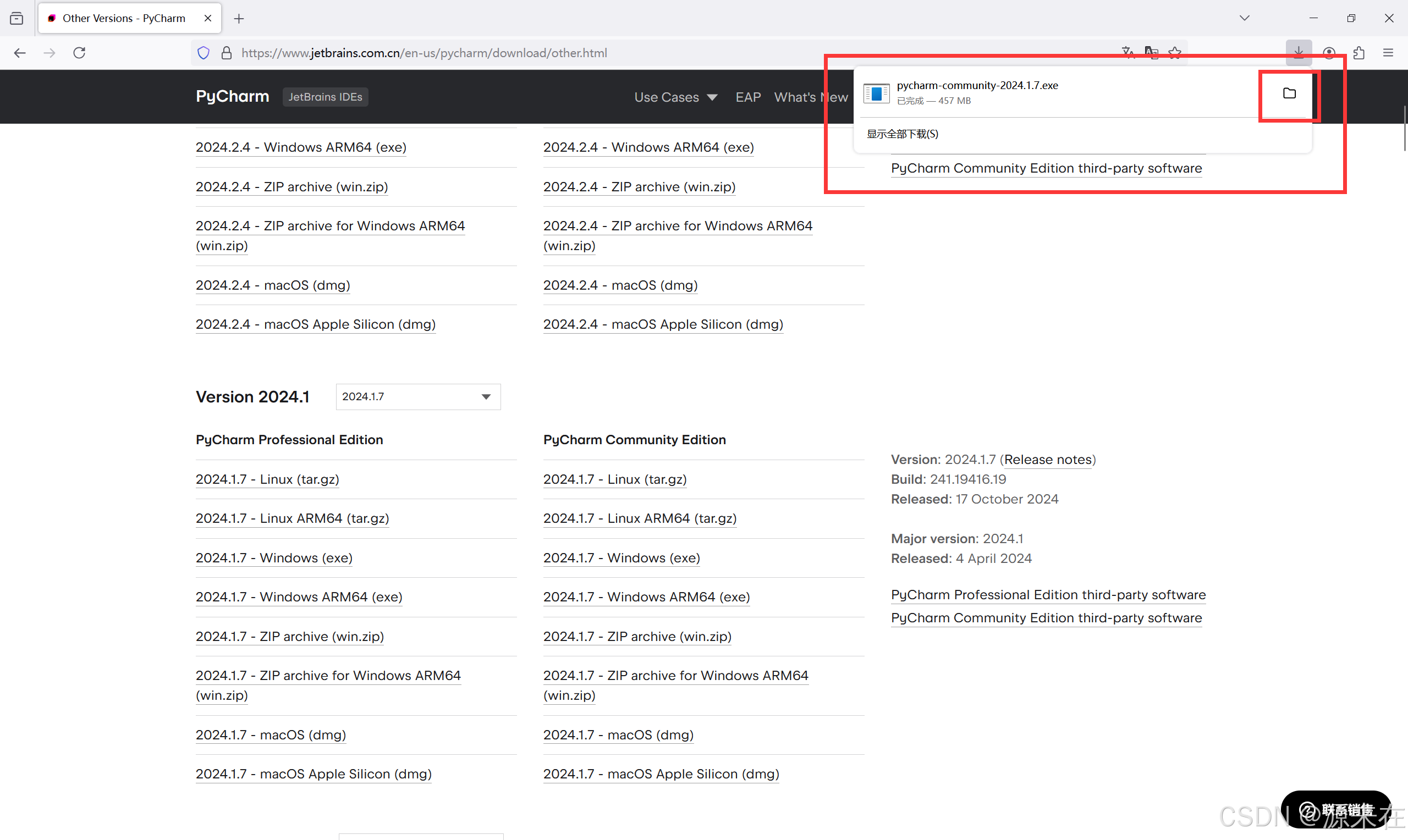The height and width of the screenshot is (840, 1408).
Task: Download Community 2024.2.4 ZIP archive (win.zip)
Action: (x=639, y=187)
